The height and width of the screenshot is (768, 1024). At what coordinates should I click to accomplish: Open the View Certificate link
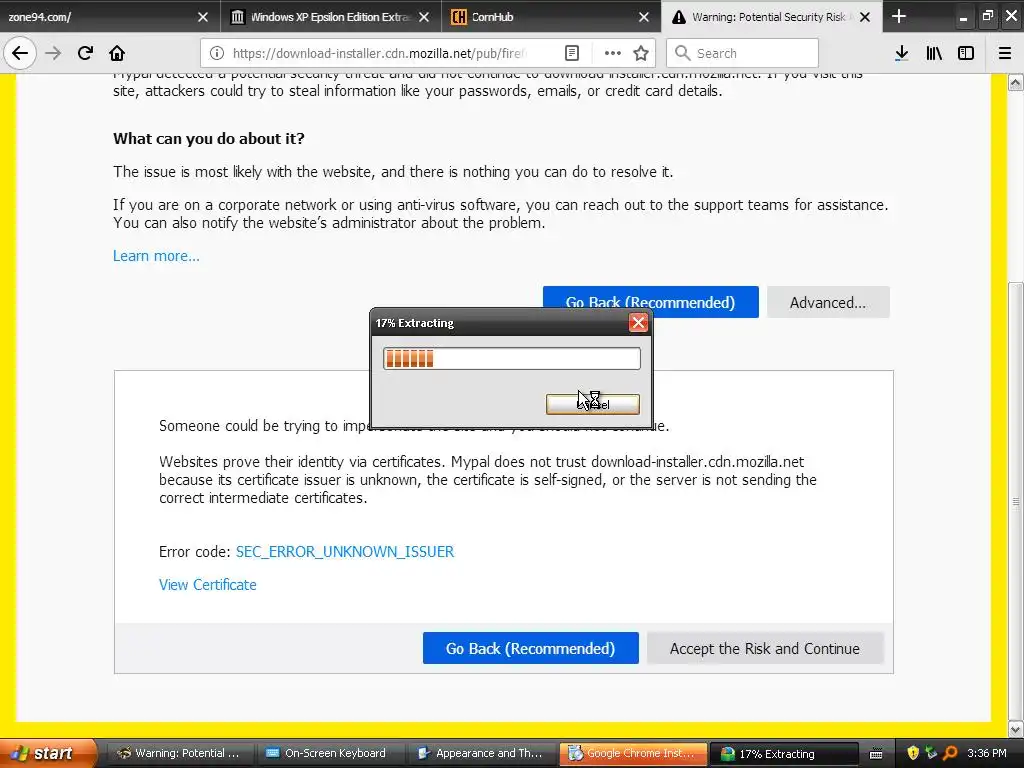(x=208, y=584)
